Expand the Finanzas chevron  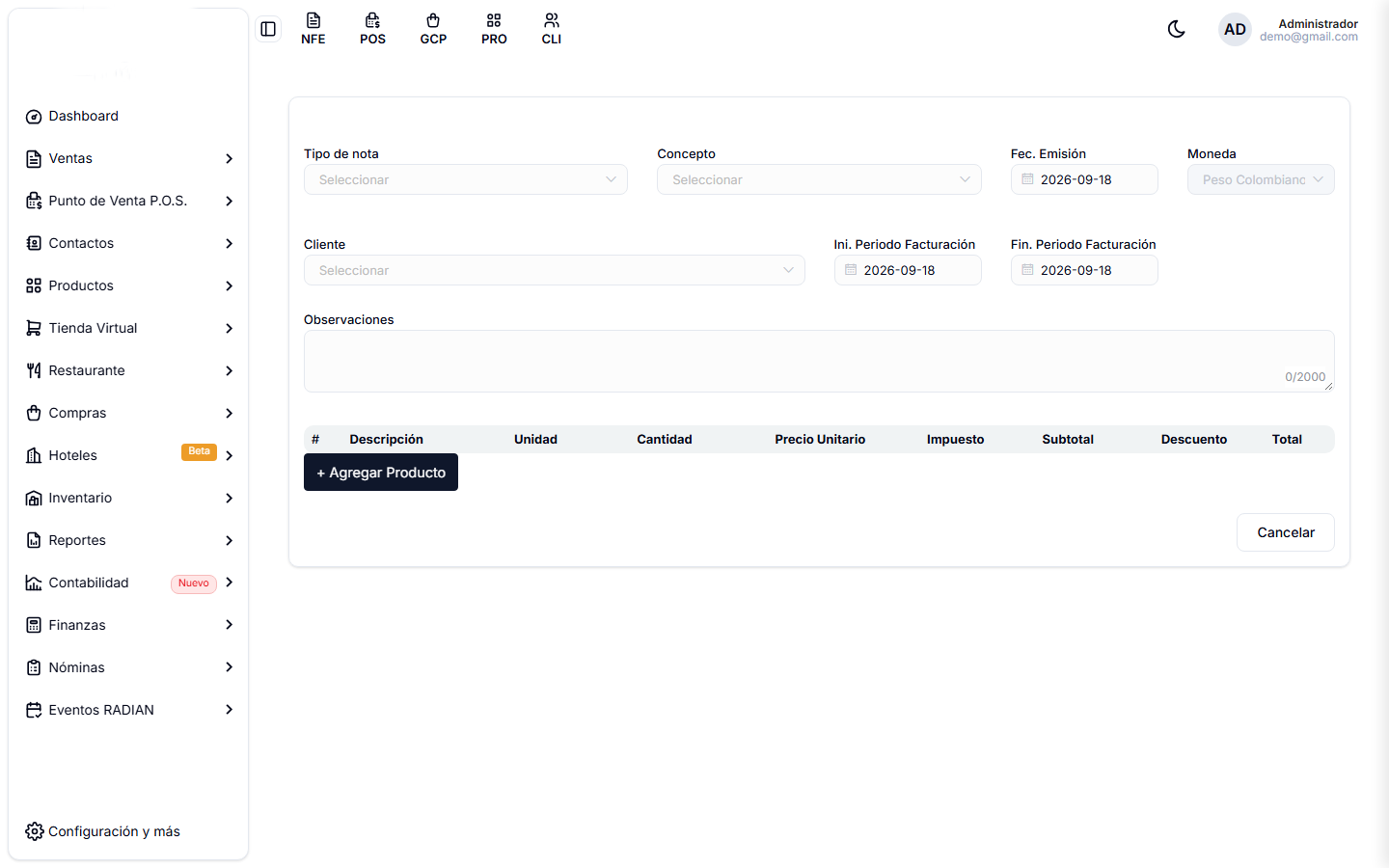(229, 625)
